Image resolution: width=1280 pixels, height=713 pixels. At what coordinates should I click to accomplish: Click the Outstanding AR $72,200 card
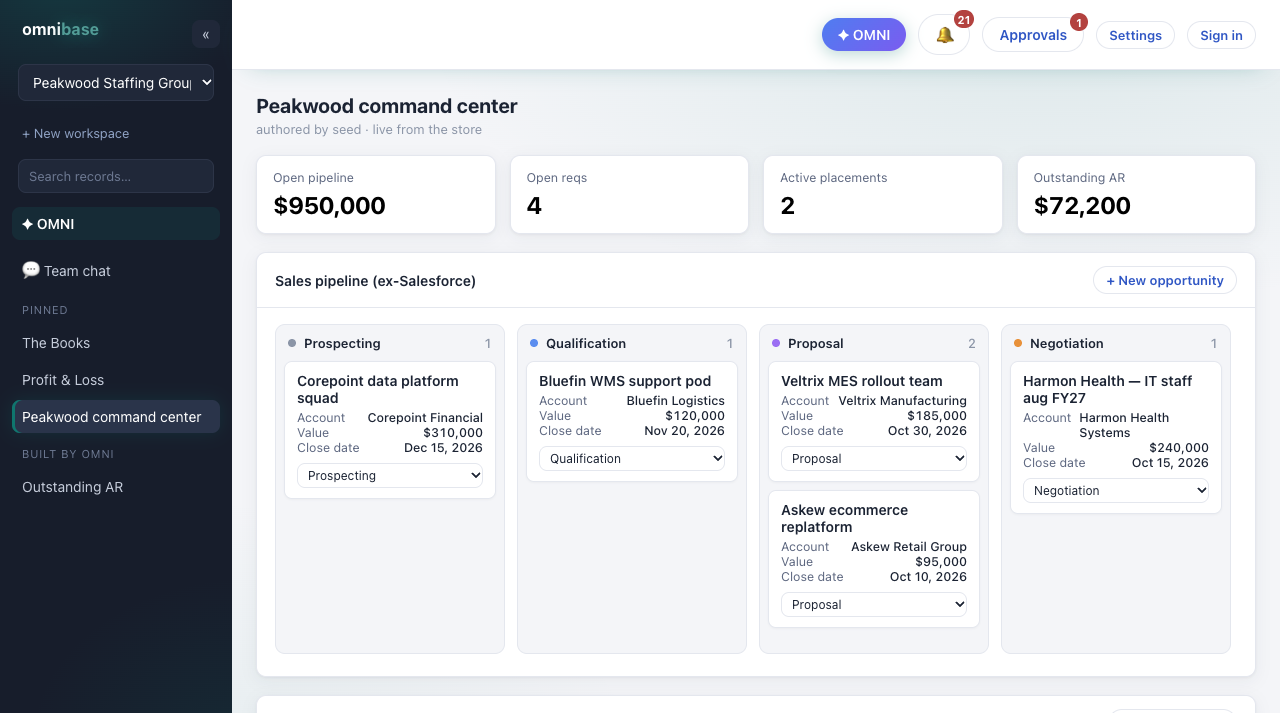1136,195
